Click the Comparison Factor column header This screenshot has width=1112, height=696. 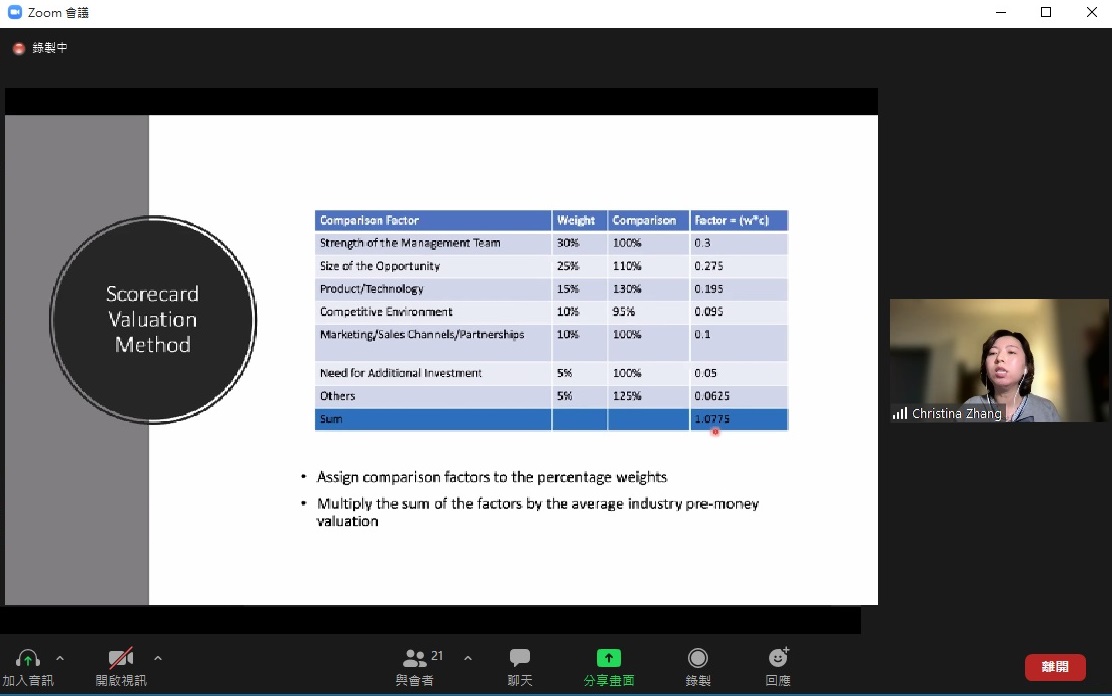click(433, 221)
